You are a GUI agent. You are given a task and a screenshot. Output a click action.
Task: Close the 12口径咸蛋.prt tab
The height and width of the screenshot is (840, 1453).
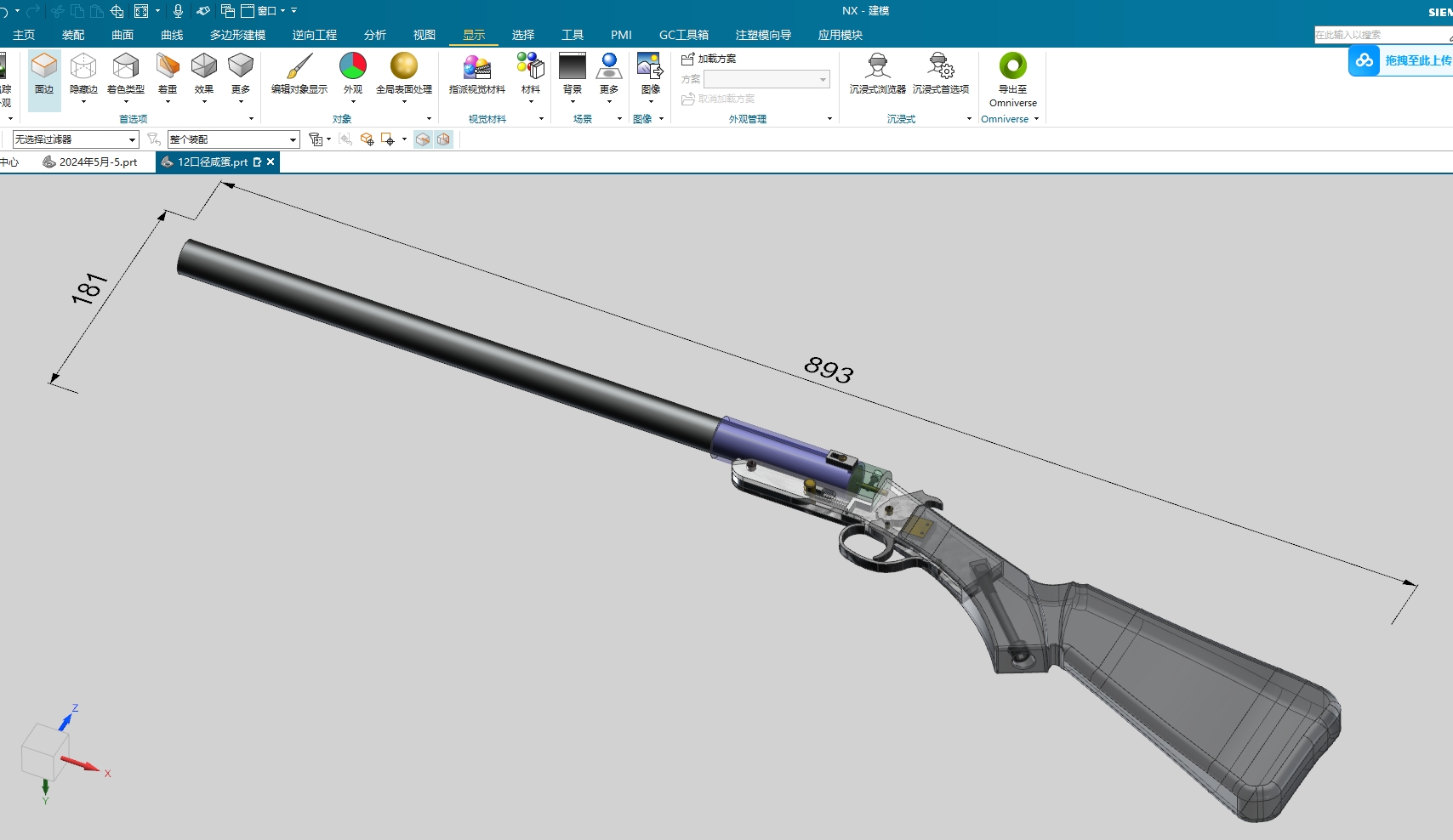click(271, 162)
